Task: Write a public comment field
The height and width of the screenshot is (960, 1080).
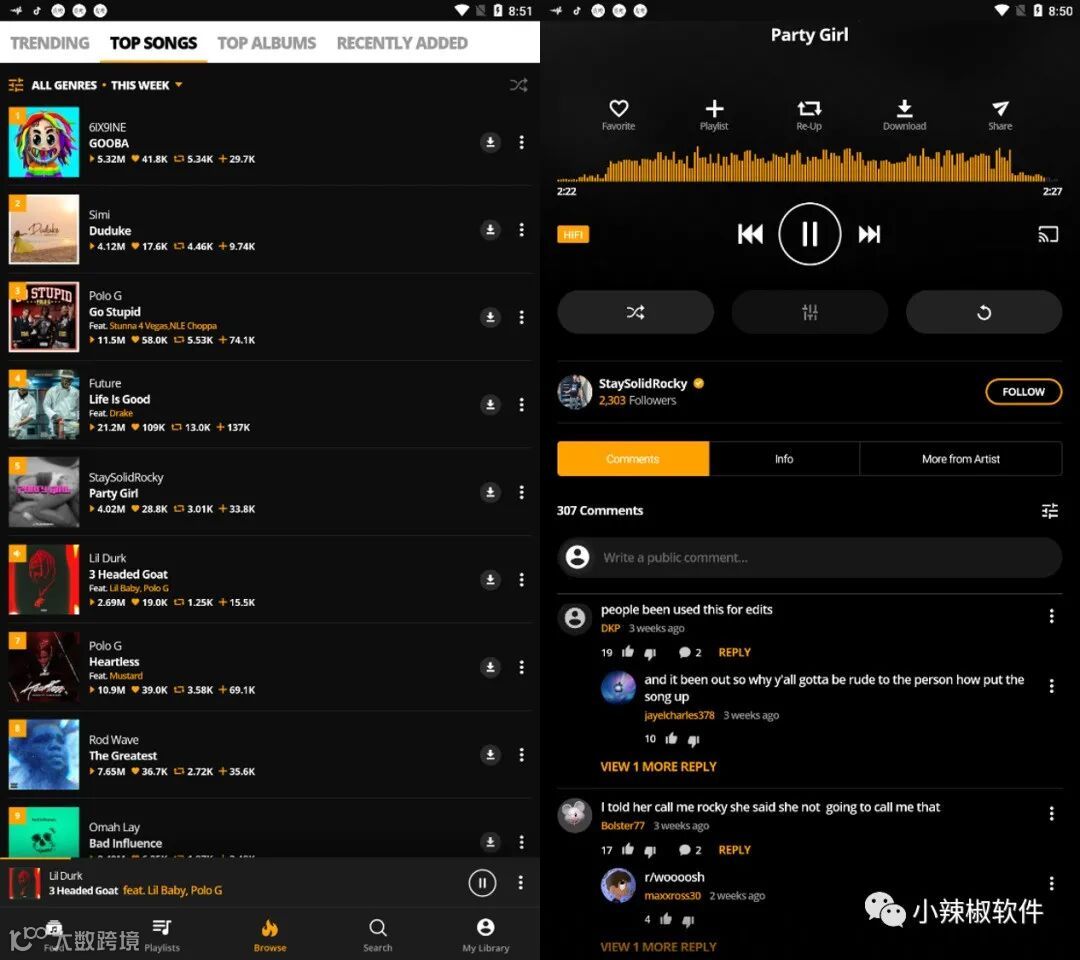Action: click(809, 557)
